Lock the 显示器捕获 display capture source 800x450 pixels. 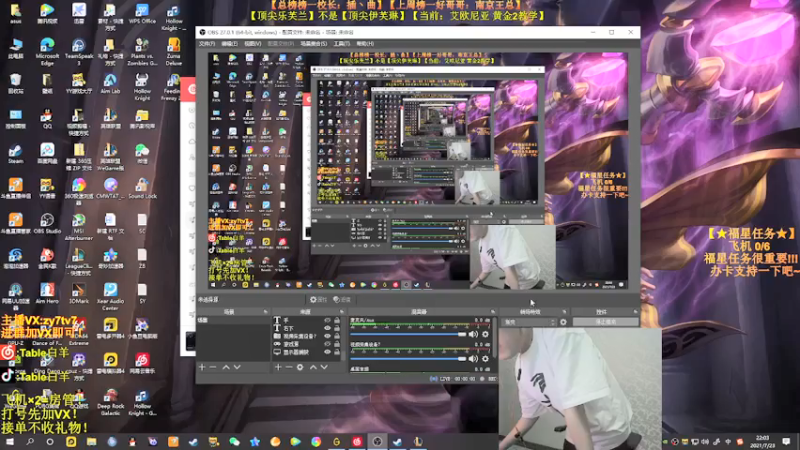(x=337, y=352)
